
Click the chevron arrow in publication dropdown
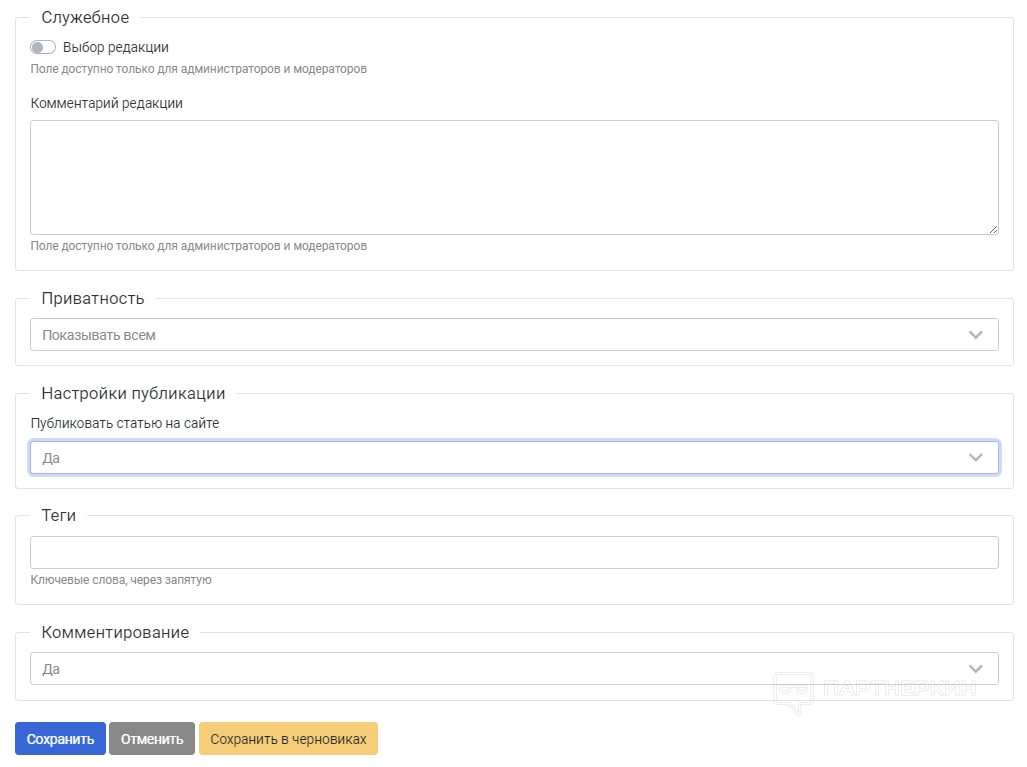pos(976,457)
